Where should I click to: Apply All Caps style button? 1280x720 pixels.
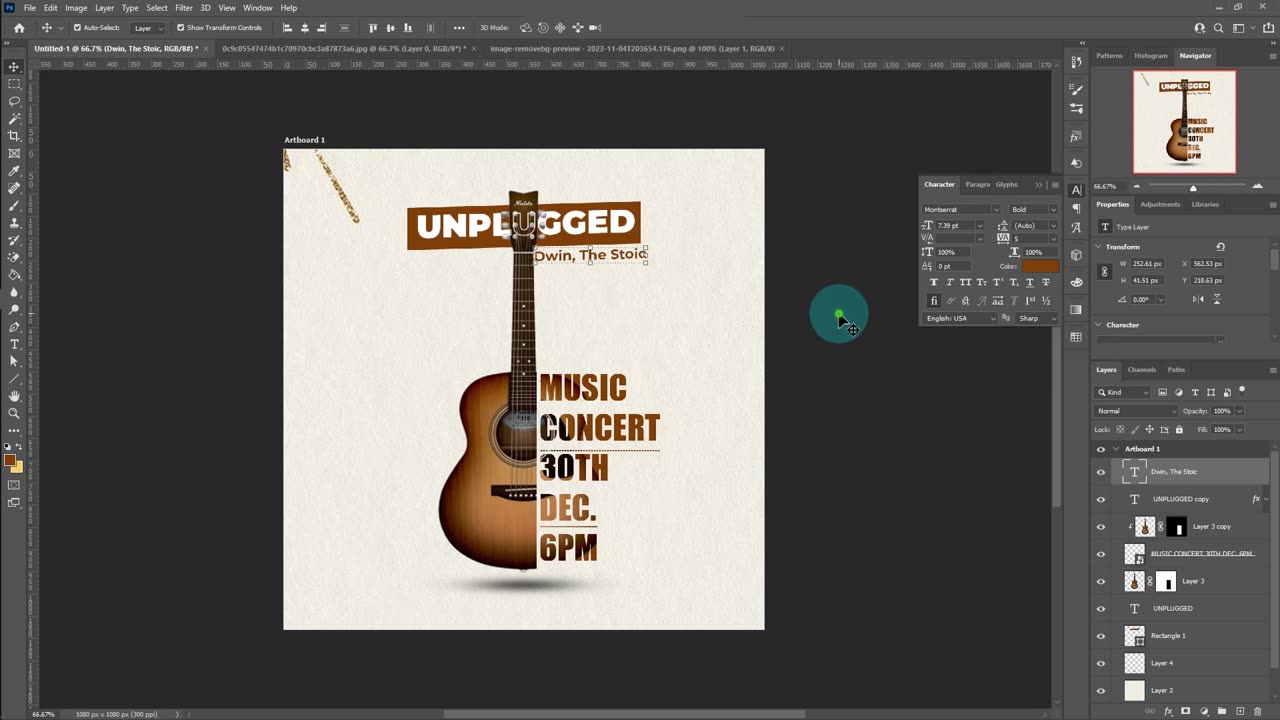[965, 283]
